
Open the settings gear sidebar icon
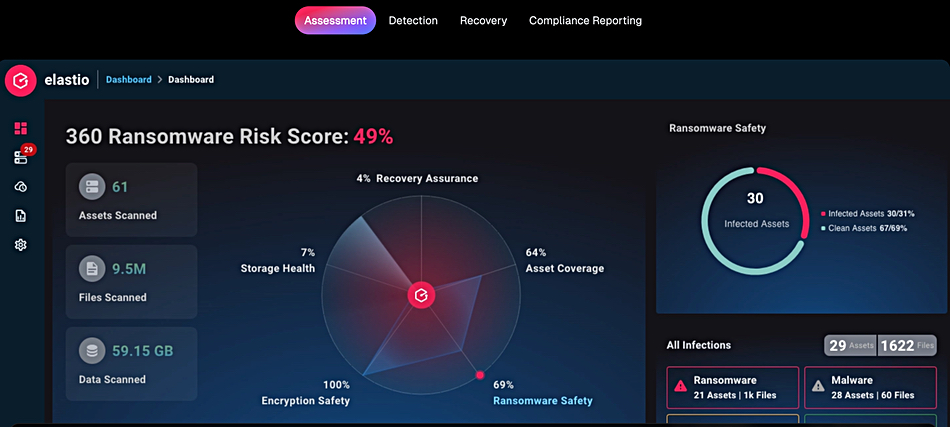(21, 245)
